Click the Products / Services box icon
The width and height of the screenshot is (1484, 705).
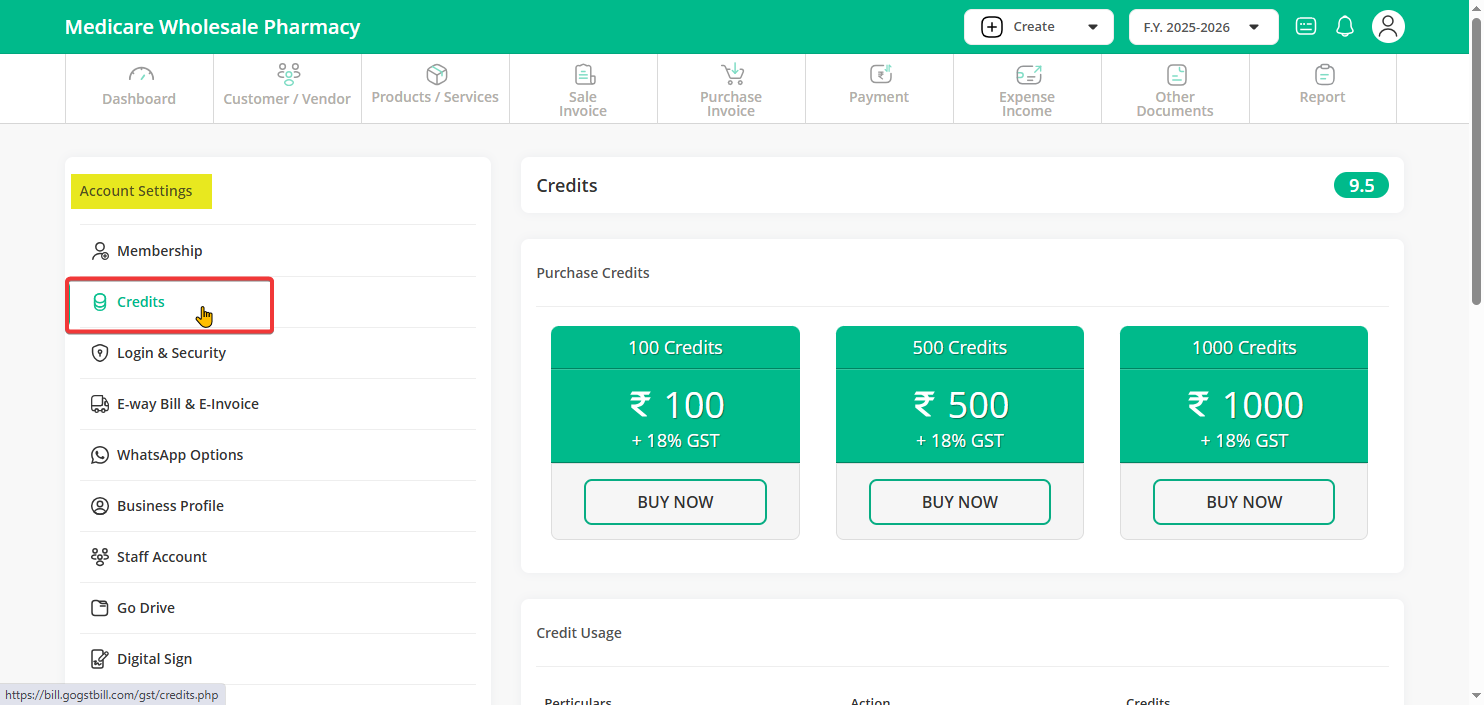[436, 75]
